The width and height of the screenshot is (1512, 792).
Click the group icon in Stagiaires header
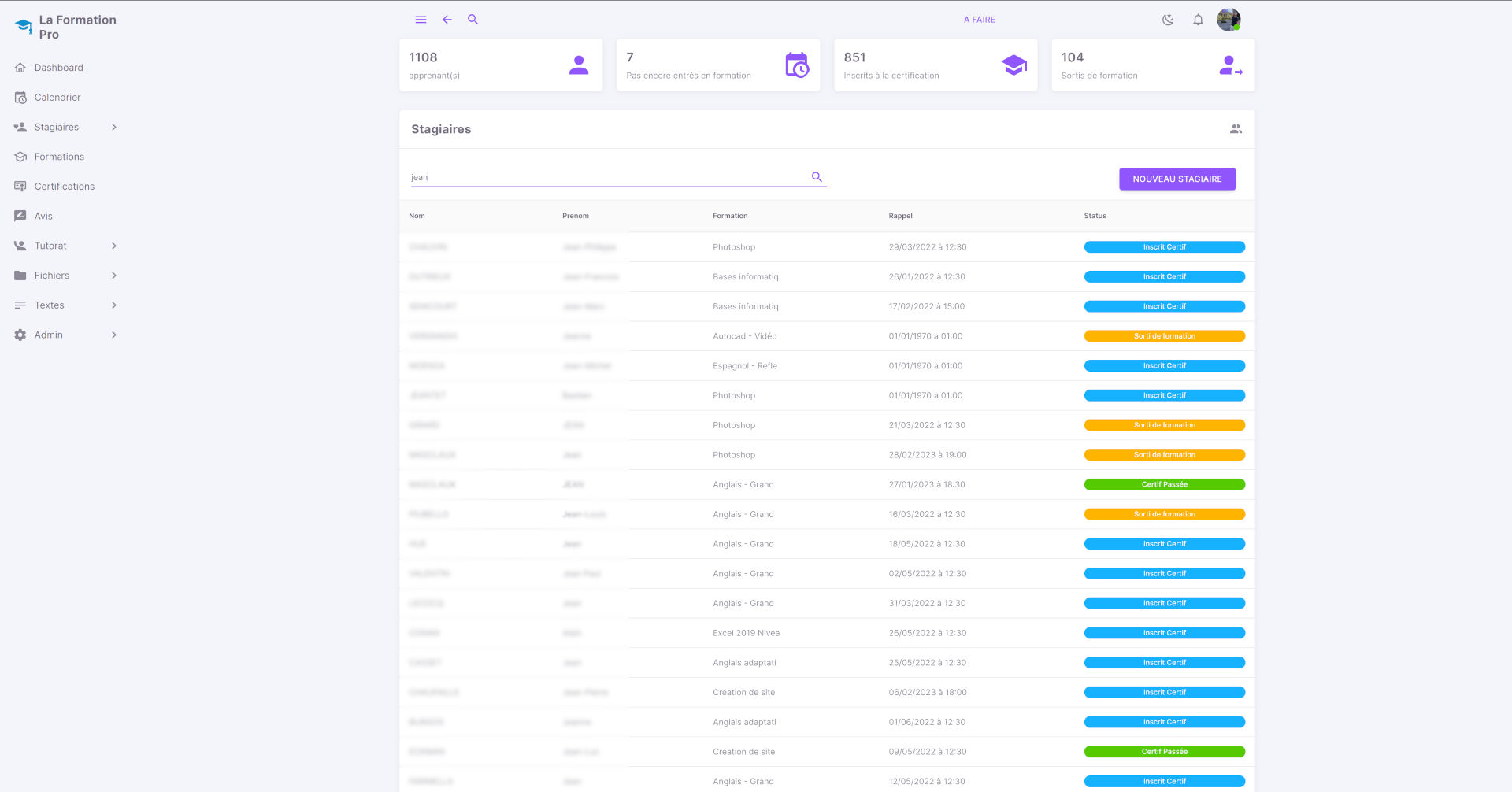coord(1236,129)
